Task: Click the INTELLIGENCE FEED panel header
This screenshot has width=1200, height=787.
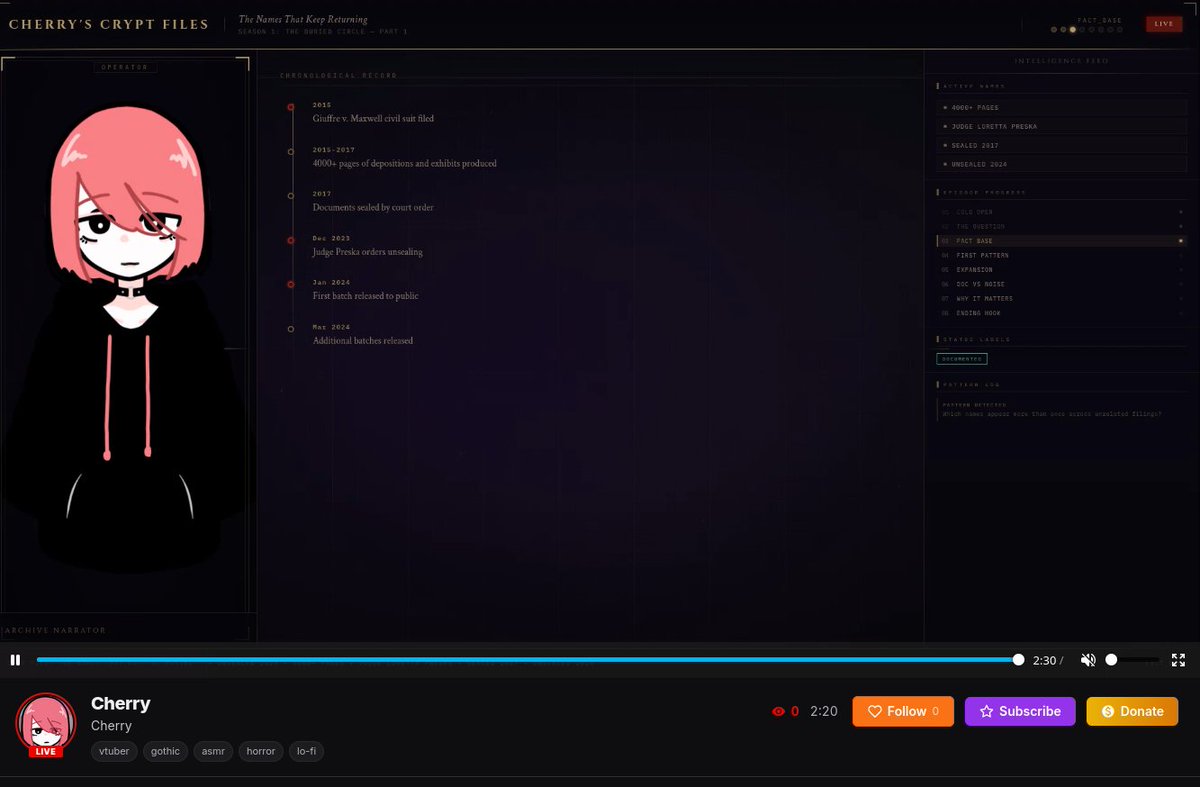Action: click(1062, 61)
